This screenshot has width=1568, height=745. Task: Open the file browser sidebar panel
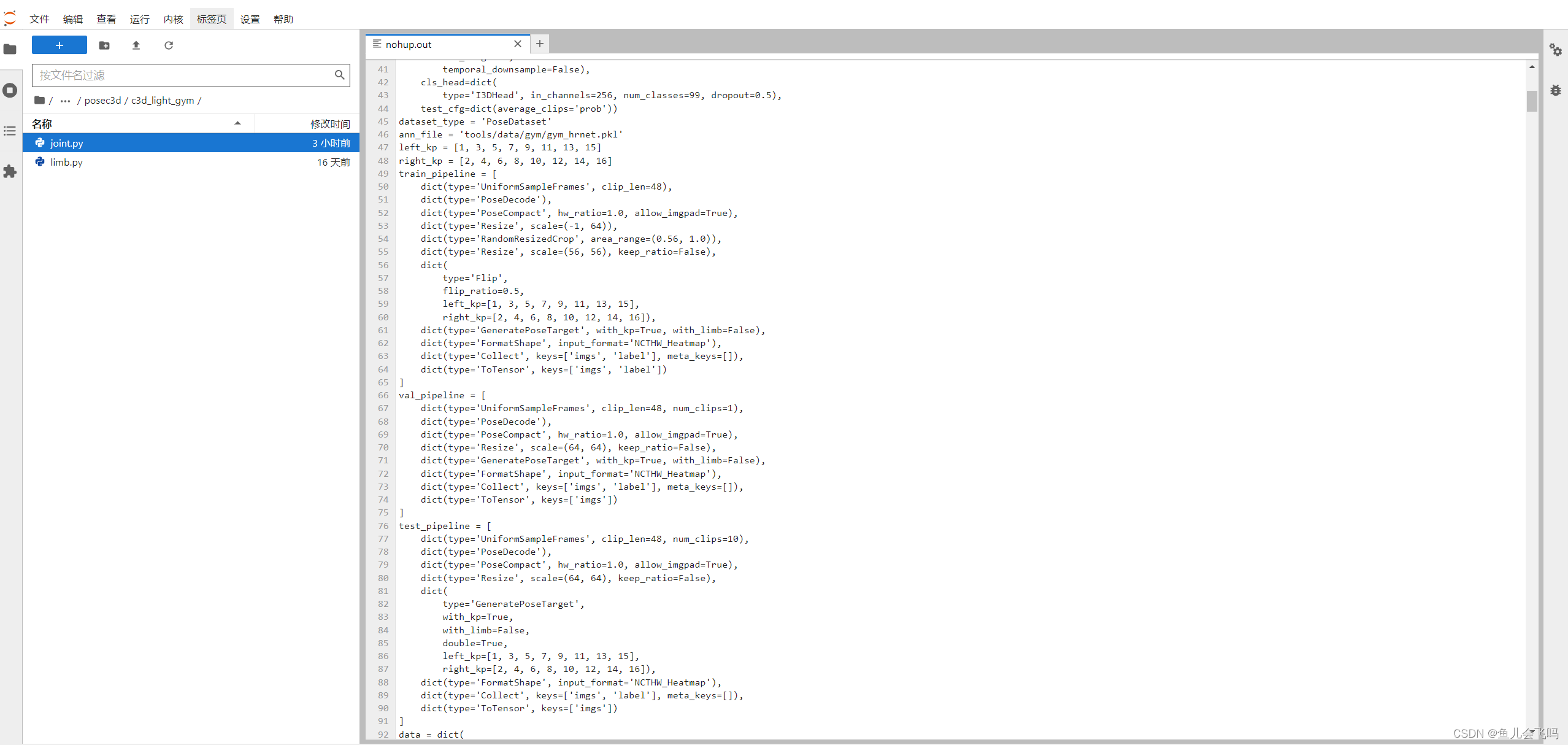10,49
